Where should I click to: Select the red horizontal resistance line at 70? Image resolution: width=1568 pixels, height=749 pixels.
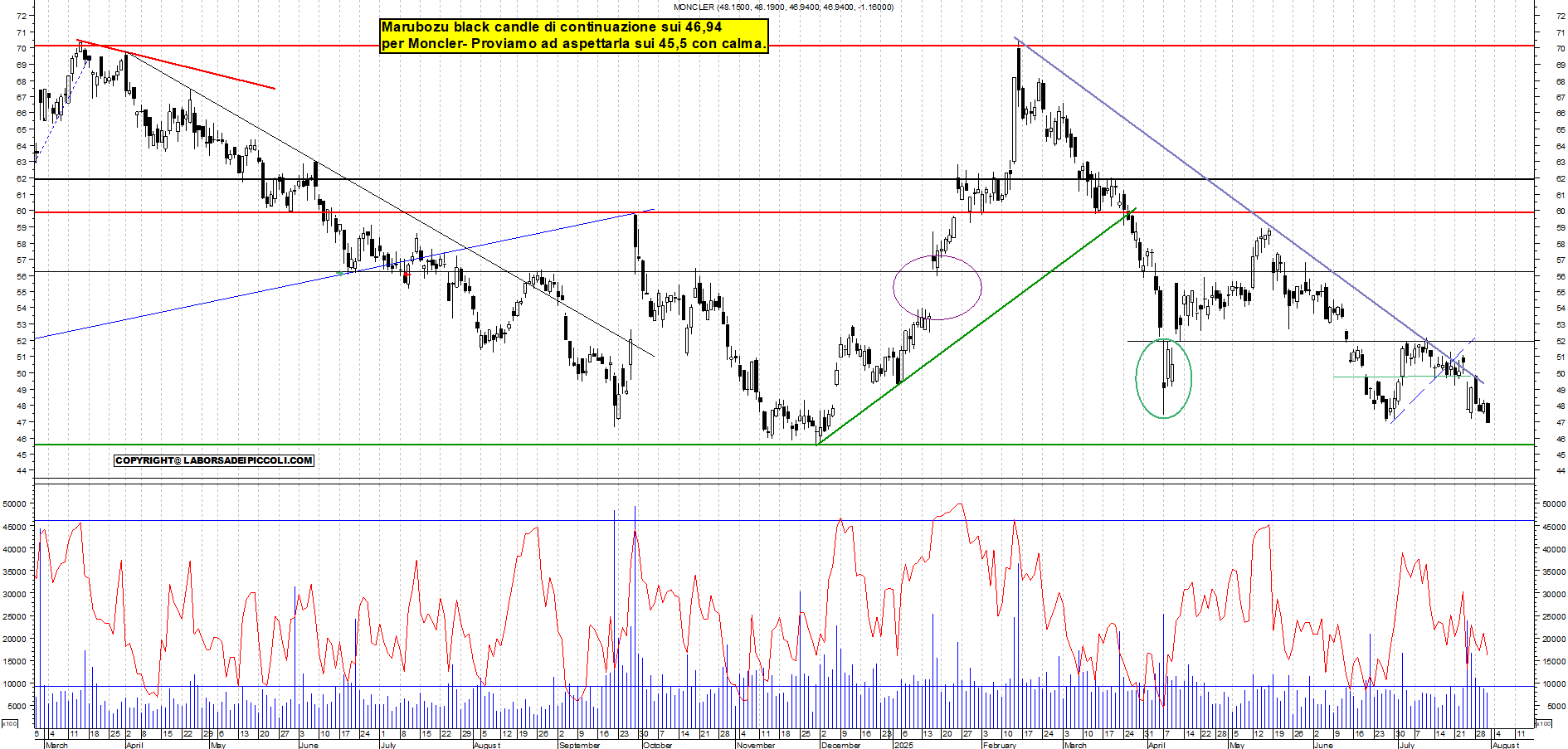(784, 46)
